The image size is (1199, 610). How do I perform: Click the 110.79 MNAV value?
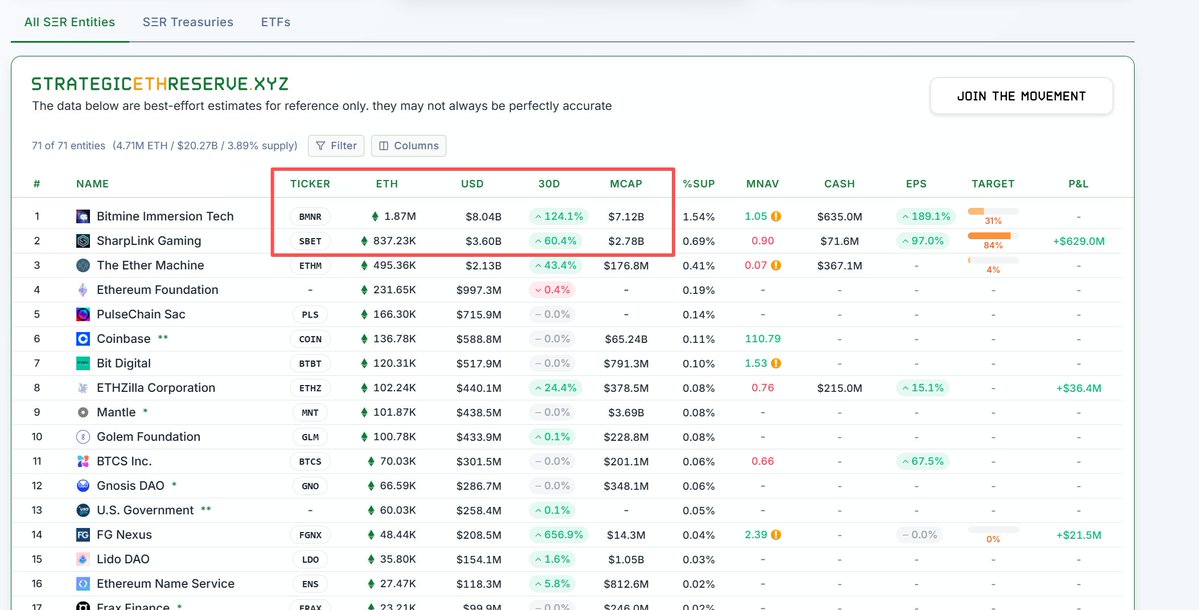point(762,339)
